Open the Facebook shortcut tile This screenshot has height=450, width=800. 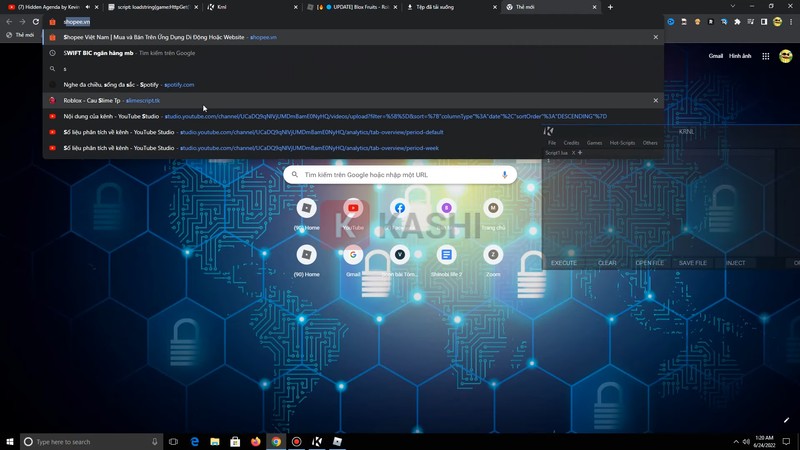tap(399, 209)
